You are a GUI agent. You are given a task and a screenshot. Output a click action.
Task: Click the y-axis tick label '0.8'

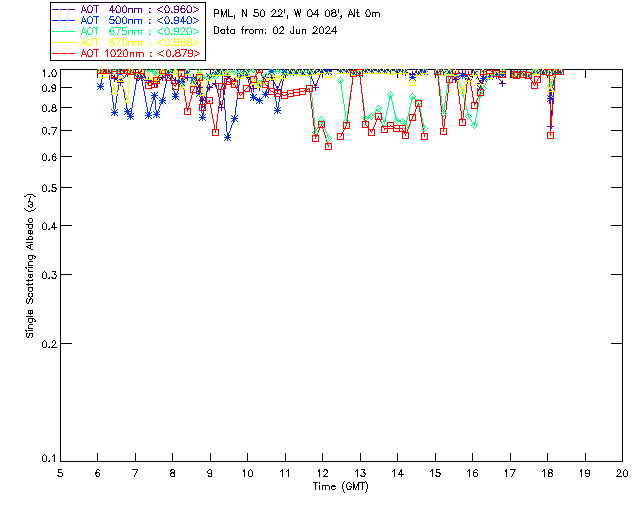click(49, 108)
